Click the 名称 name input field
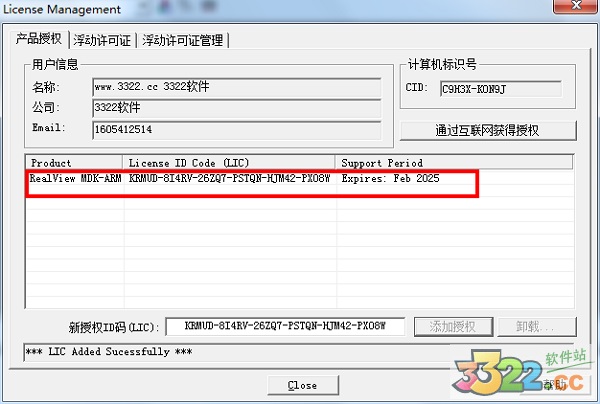 point(236,87)
